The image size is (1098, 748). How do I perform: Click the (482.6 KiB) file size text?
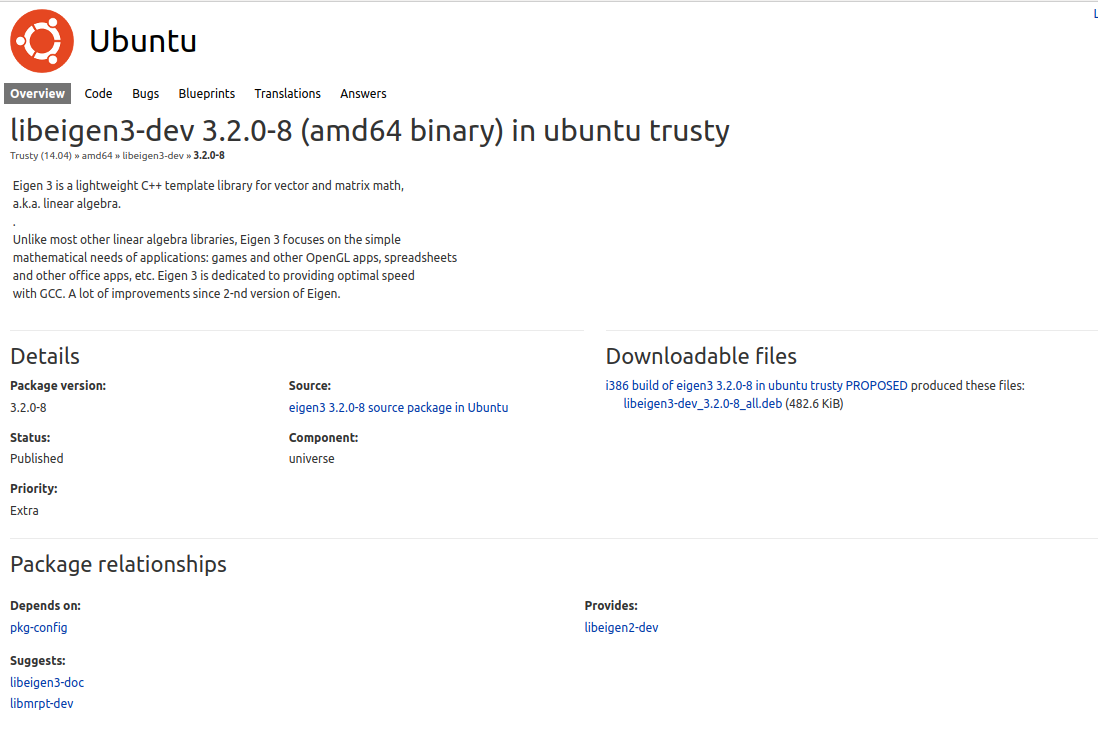(x=814, y=404)
